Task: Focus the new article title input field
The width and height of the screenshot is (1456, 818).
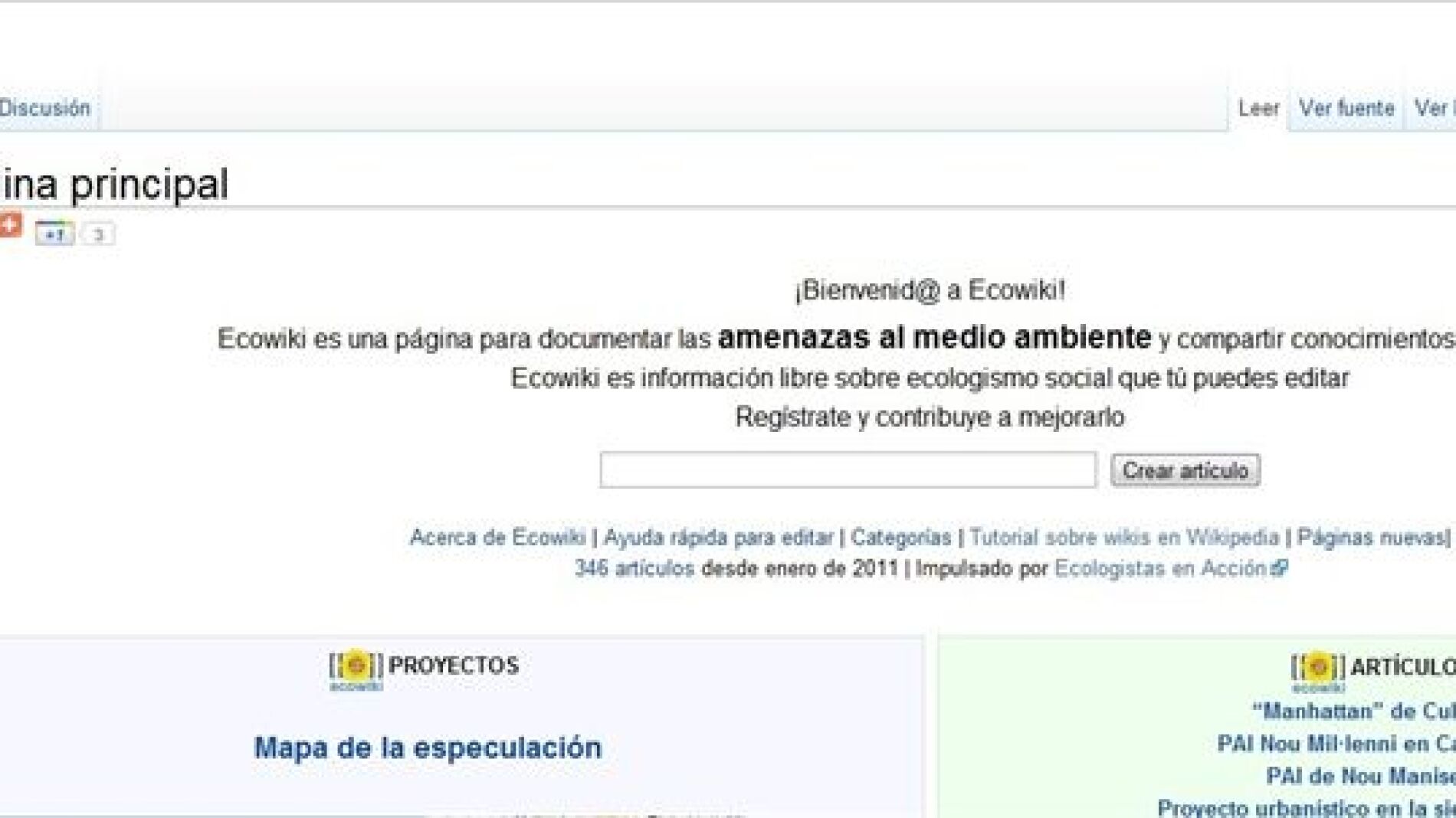Action: pos(848,470)
